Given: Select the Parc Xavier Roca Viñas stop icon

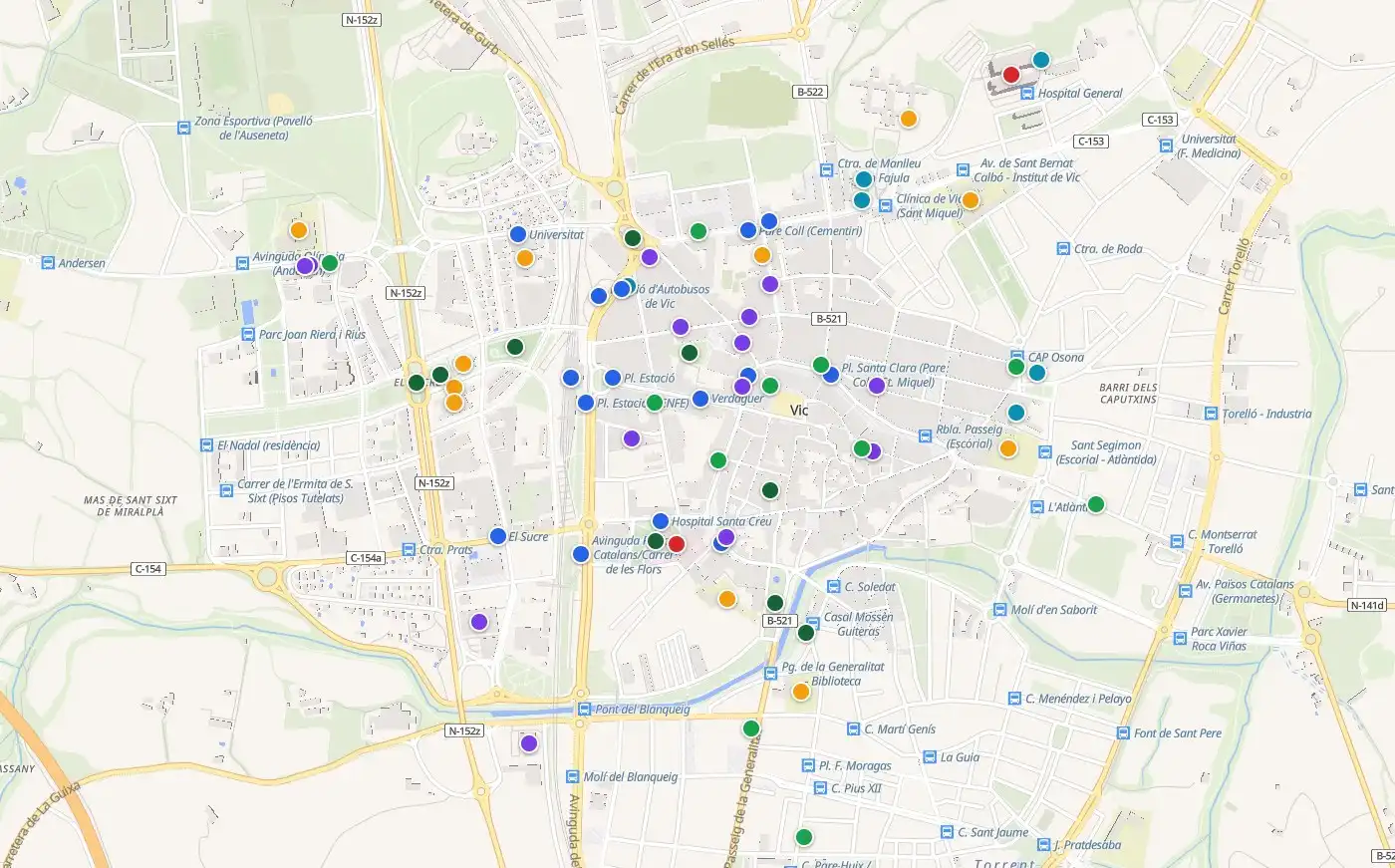Looking at the screenshot, I should tap(1180, 639).
